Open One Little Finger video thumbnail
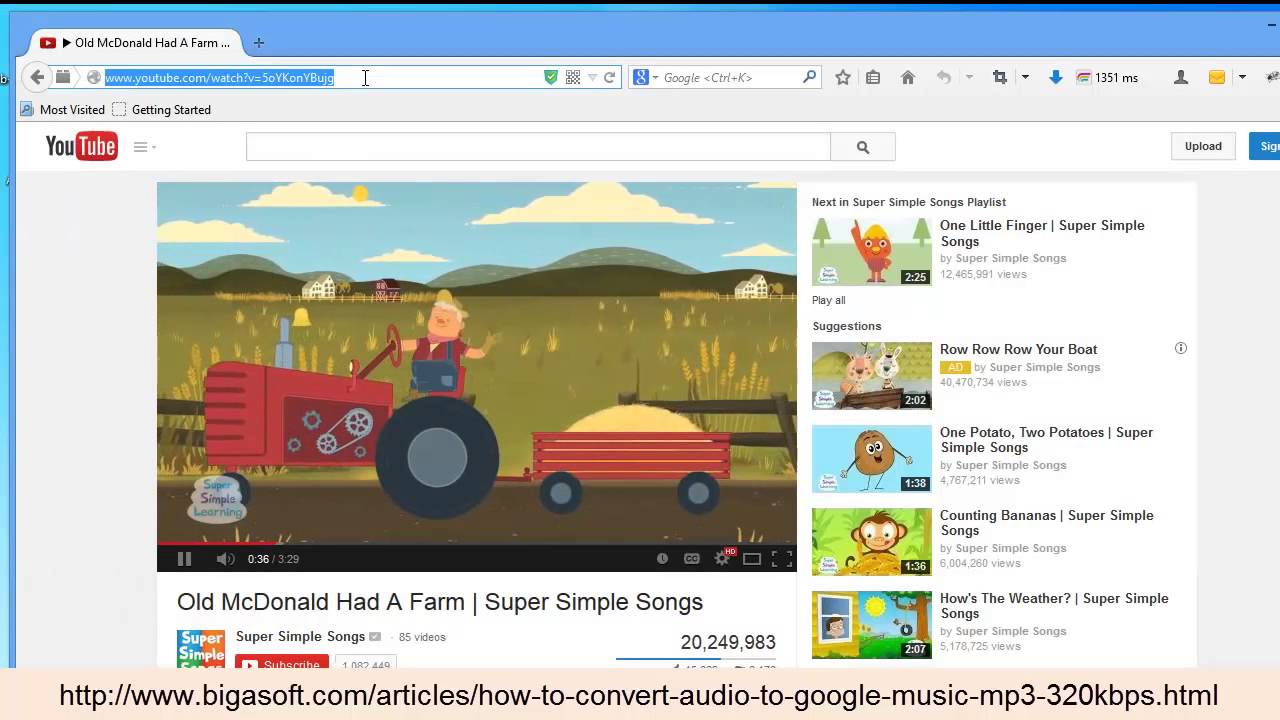The width and height of the screenshot is (1280, 720). (x=872, y=252)
